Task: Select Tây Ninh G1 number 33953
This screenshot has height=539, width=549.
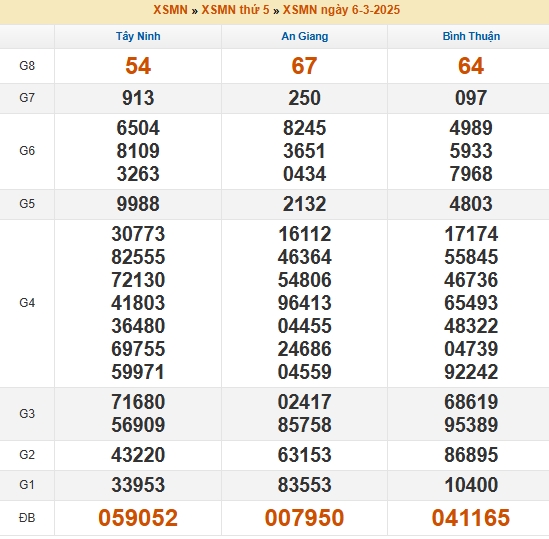Action: (x=138, y=485)
